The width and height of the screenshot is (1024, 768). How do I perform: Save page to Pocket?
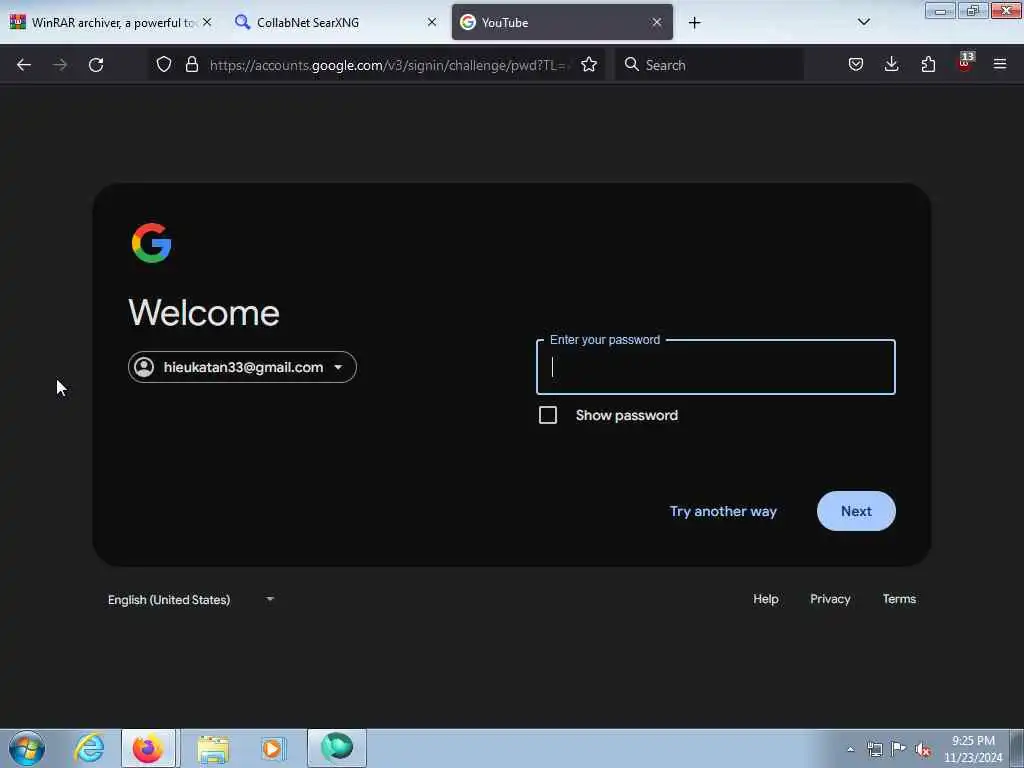[x=856, y=64]
